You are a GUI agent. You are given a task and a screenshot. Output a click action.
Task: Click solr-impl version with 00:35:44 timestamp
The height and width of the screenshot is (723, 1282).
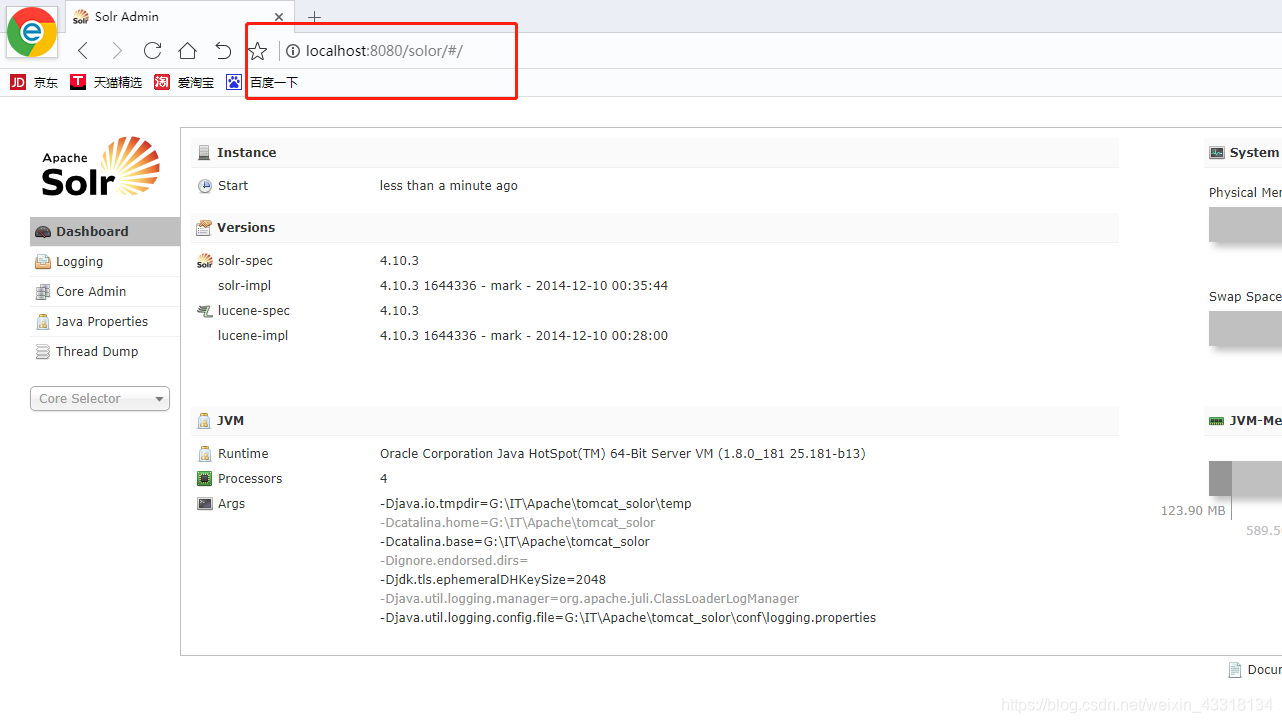524,286
